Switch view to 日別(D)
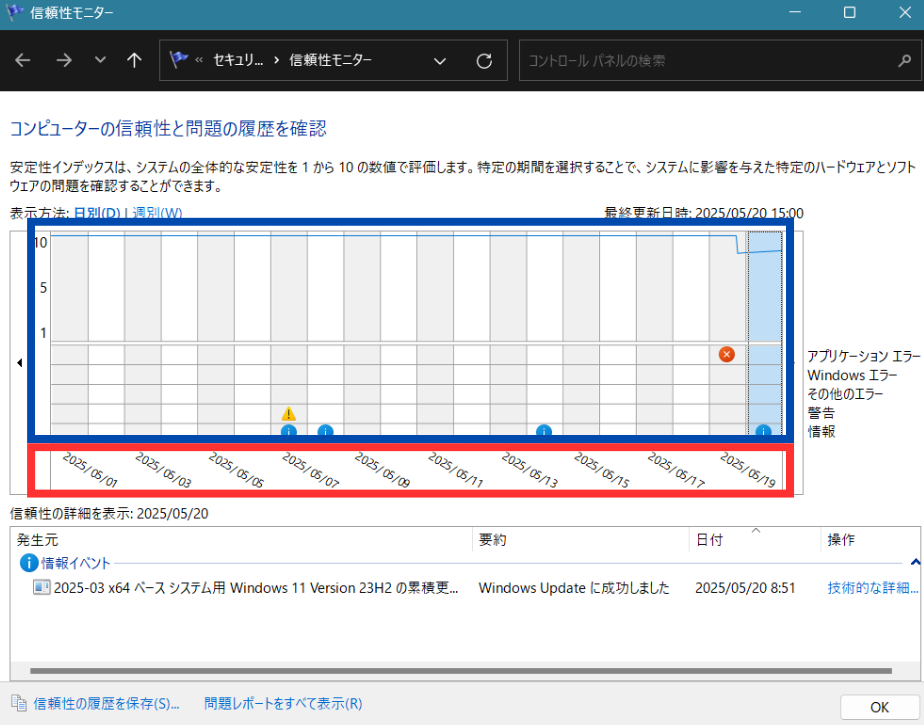 [x=97, y=213]
